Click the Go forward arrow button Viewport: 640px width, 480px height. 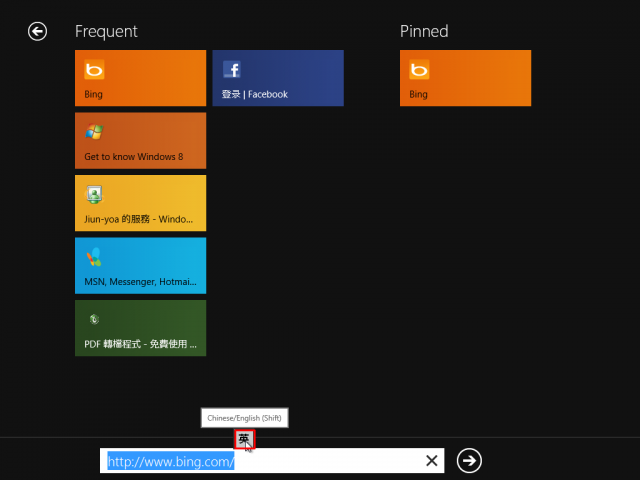469,461
